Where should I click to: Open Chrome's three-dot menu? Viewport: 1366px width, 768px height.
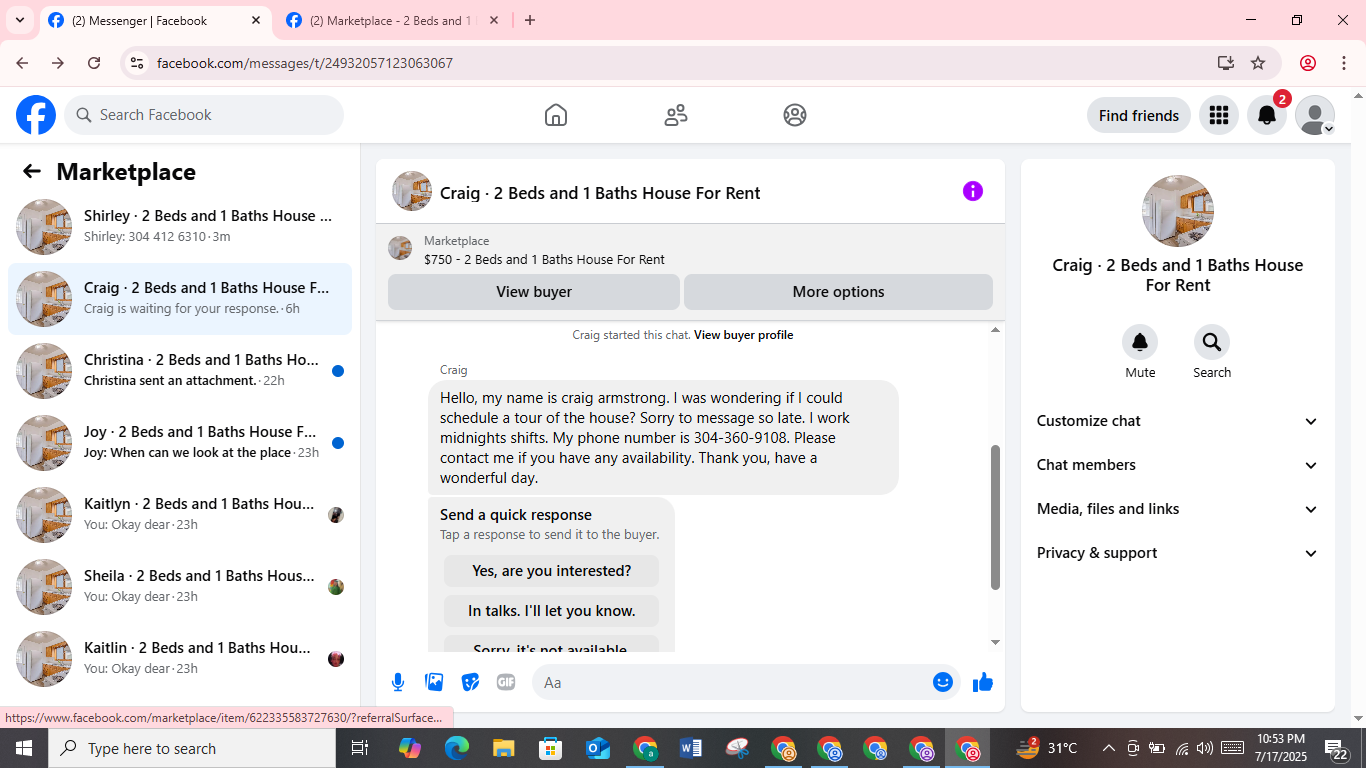(1343, 63)
